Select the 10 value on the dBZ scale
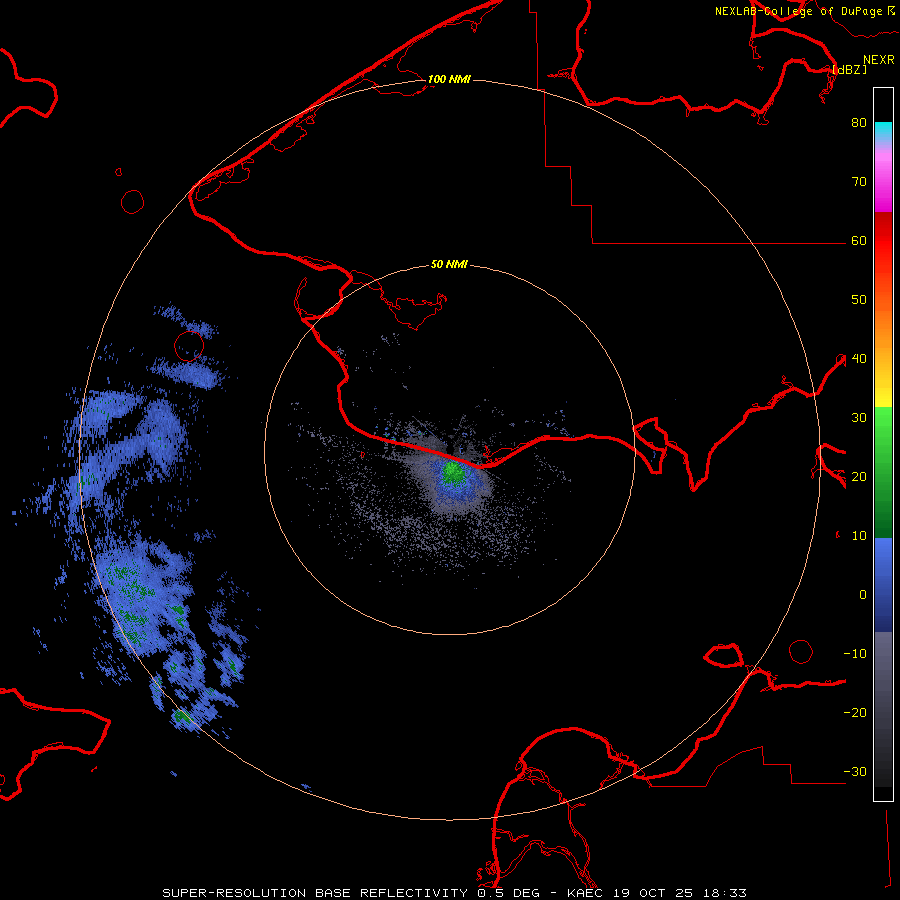 pyautogui.click(x=859, y=536)
